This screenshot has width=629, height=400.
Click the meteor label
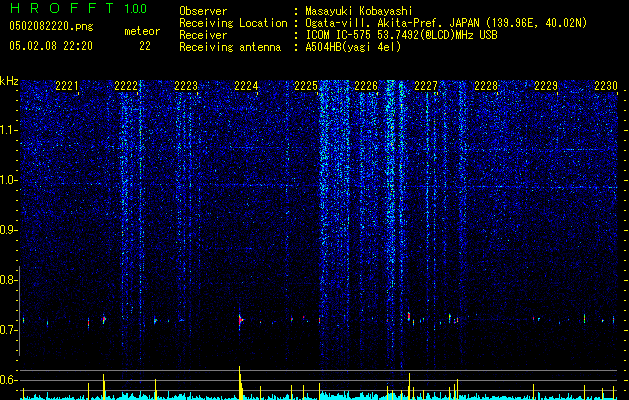pos(142,31)
